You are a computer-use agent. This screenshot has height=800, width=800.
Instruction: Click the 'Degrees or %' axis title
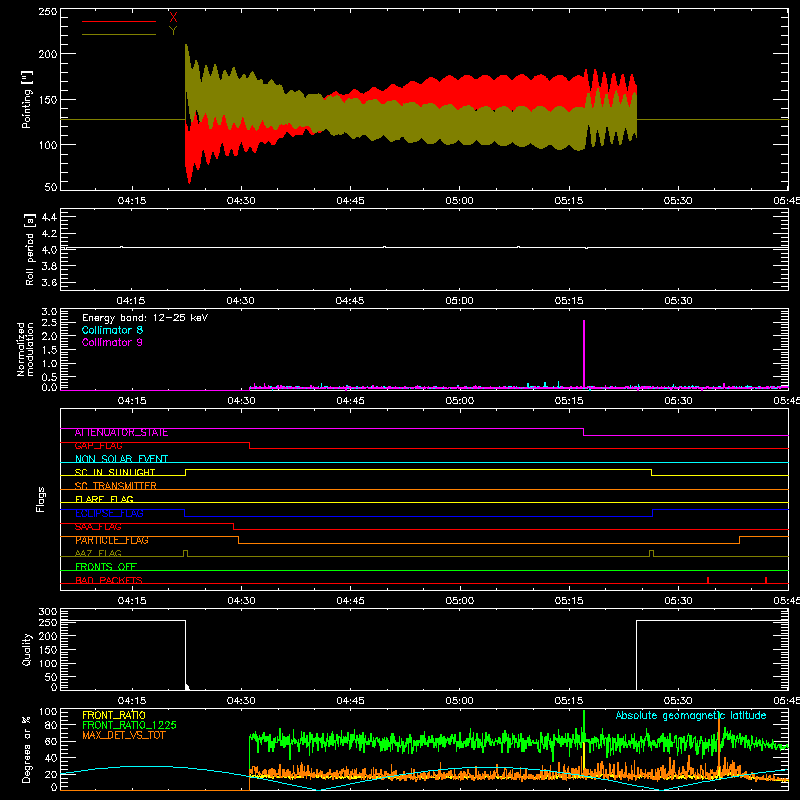click(x=27, y=749)
